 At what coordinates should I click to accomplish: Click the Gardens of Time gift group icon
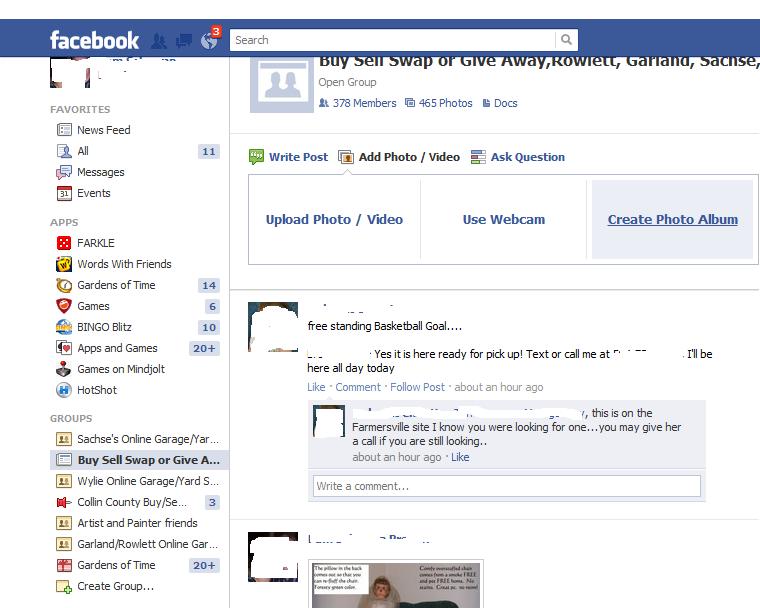click(x=64, y=565)
